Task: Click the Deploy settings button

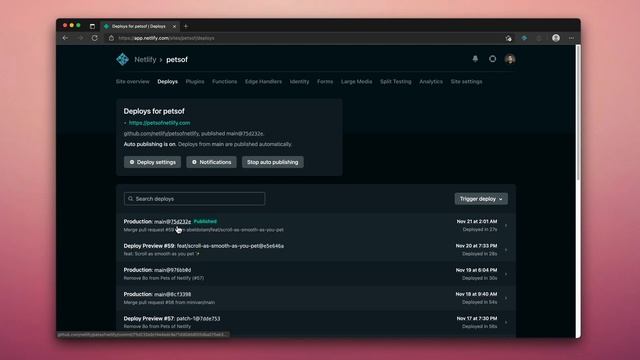Action: [x=152, y=162]
